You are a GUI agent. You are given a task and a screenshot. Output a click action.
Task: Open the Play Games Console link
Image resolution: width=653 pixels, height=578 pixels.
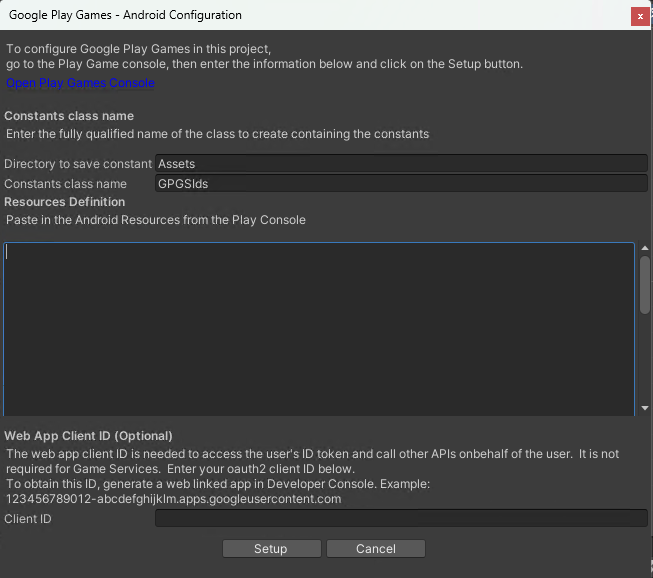click(80, 83)
